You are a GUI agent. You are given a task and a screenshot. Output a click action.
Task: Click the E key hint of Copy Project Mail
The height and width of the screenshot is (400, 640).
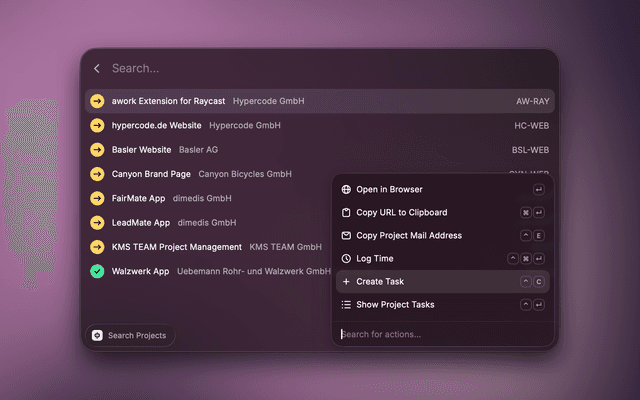539,236
